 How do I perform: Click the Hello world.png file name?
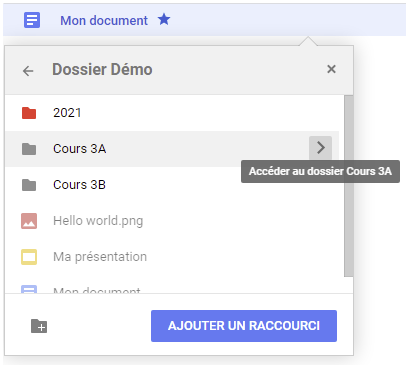[98, 221]
